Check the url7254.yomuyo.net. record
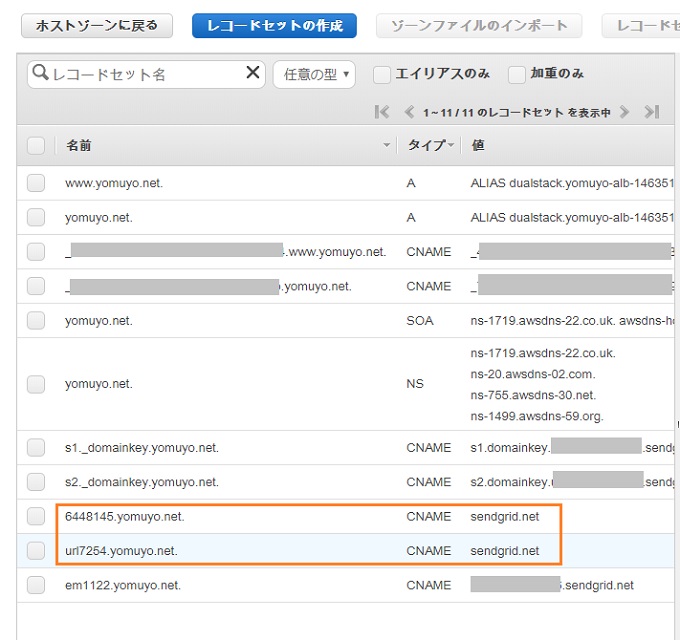The width and height of the screenshot is (680, 640). pos(36,551)
